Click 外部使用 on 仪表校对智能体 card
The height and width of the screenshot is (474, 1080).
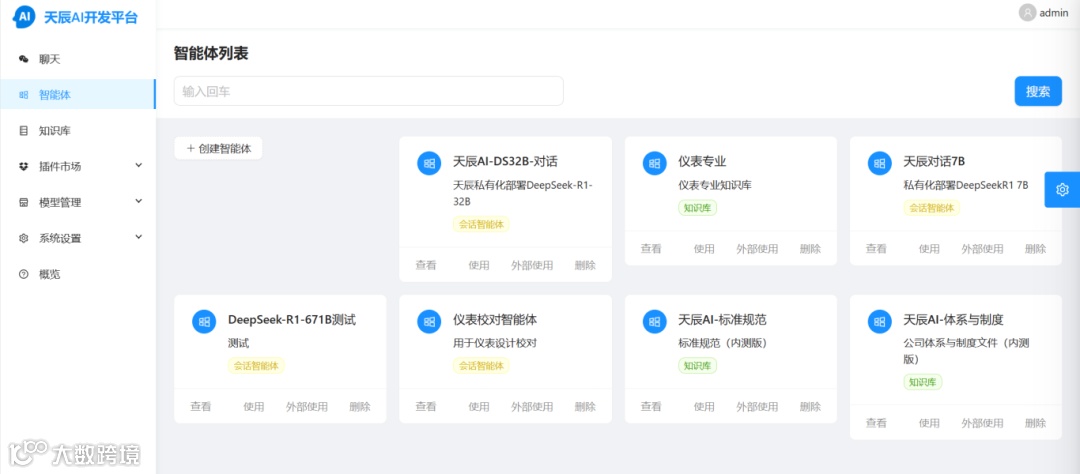point(532,406)
